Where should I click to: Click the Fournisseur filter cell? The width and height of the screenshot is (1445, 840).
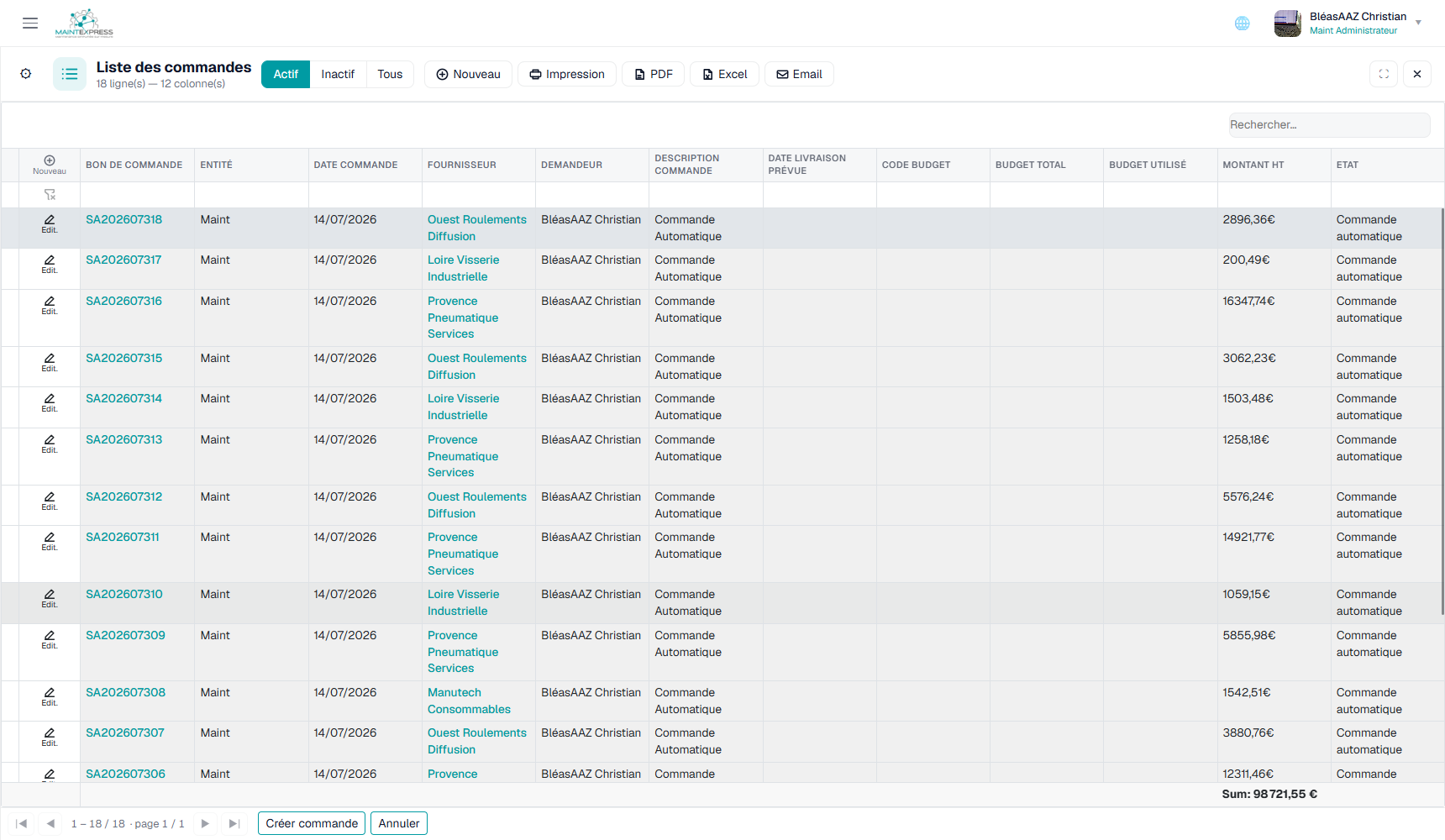(x=479, y=195)
